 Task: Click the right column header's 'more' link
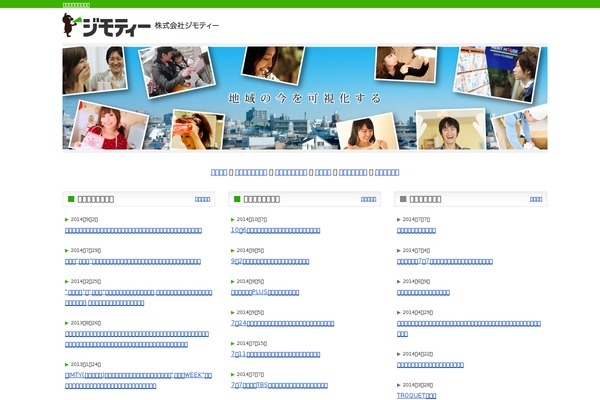coord(536,199)
